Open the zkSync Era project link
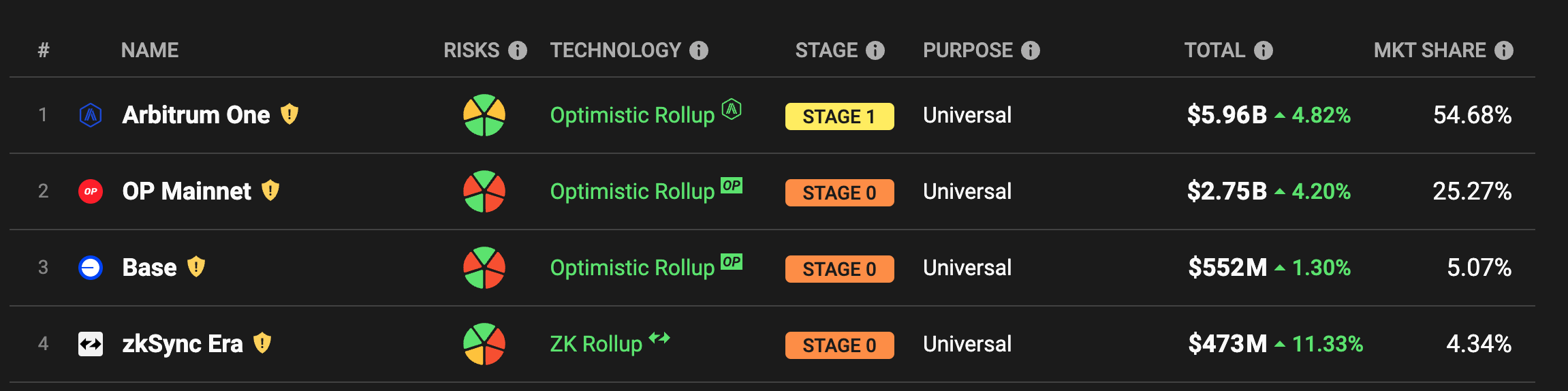Screen dimensions: 1568x391 [x=183, y=344]
